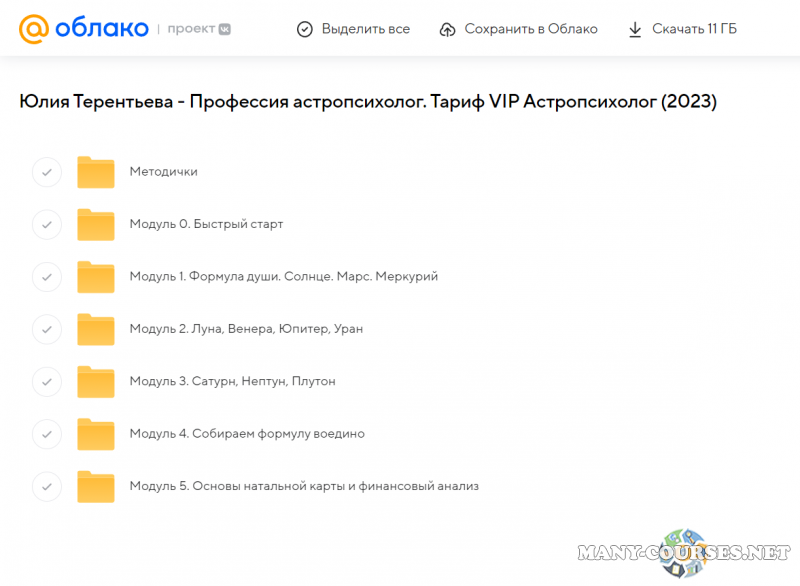Click the cloud upload icon
800x586 pixels.
448,29
